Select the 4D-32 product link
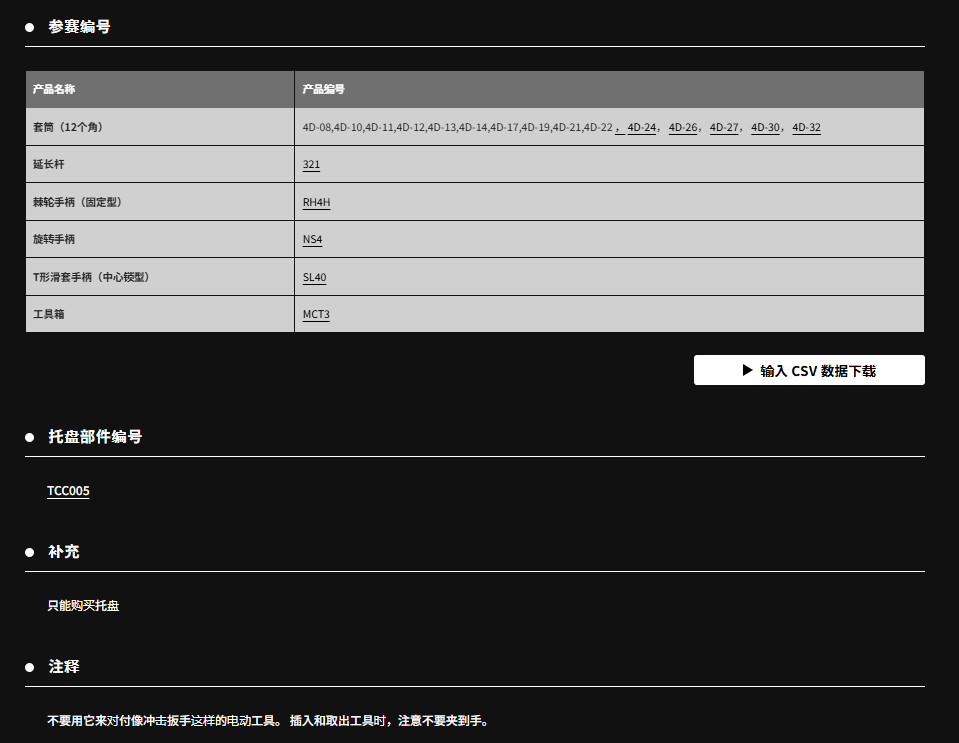 click(806, 128)
